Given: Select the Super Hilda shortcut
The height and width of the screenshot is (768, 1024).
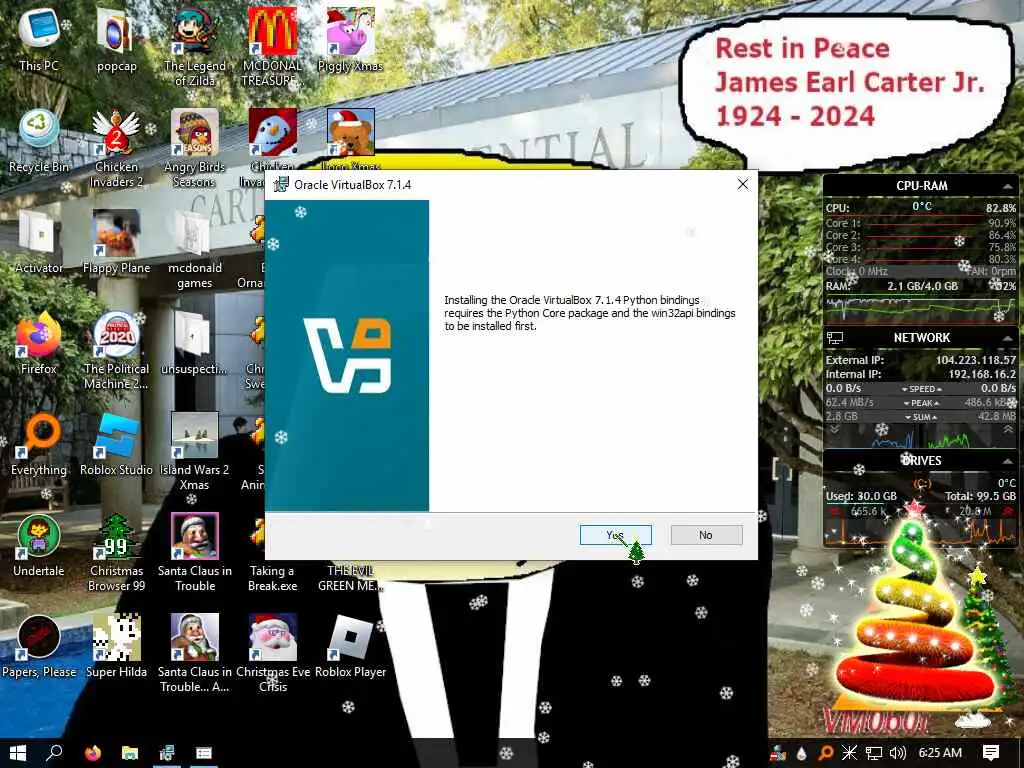Looking at the screenshot, I should click(x=116, y=647).
